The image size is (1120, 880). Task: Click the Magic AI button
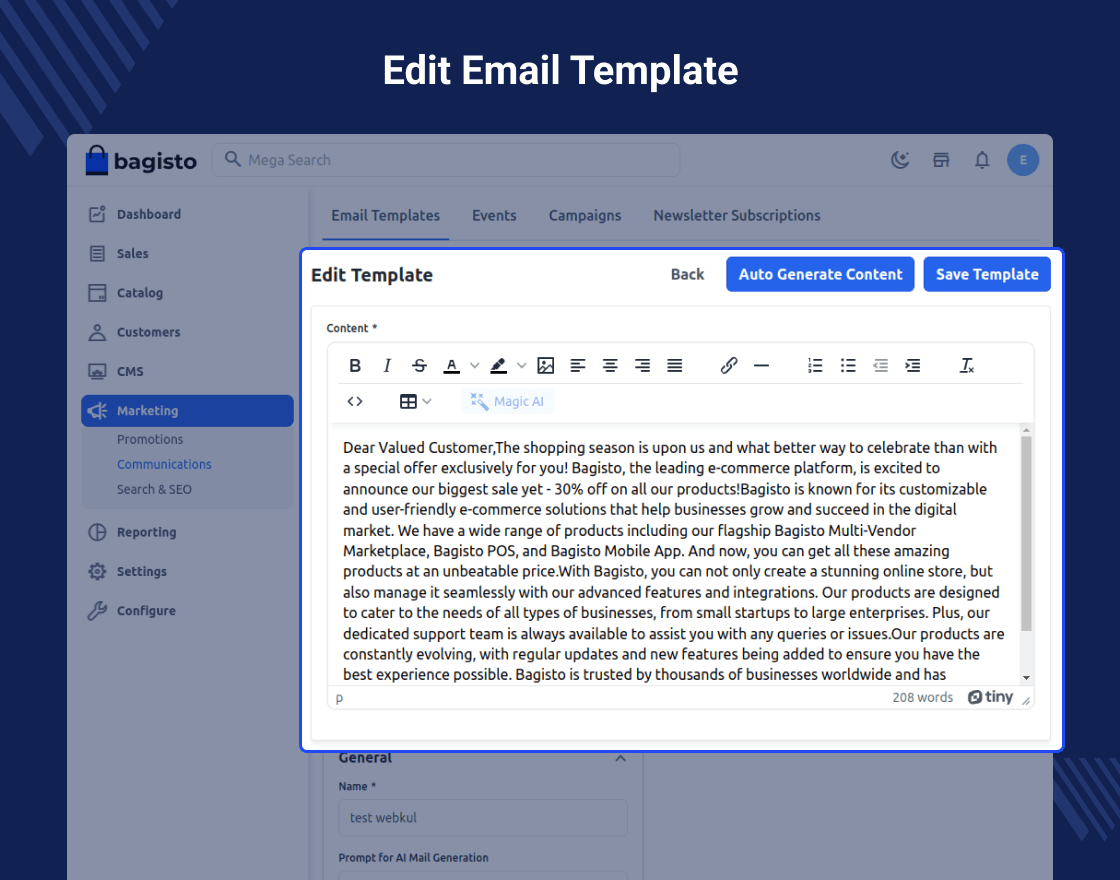(508, 401)
